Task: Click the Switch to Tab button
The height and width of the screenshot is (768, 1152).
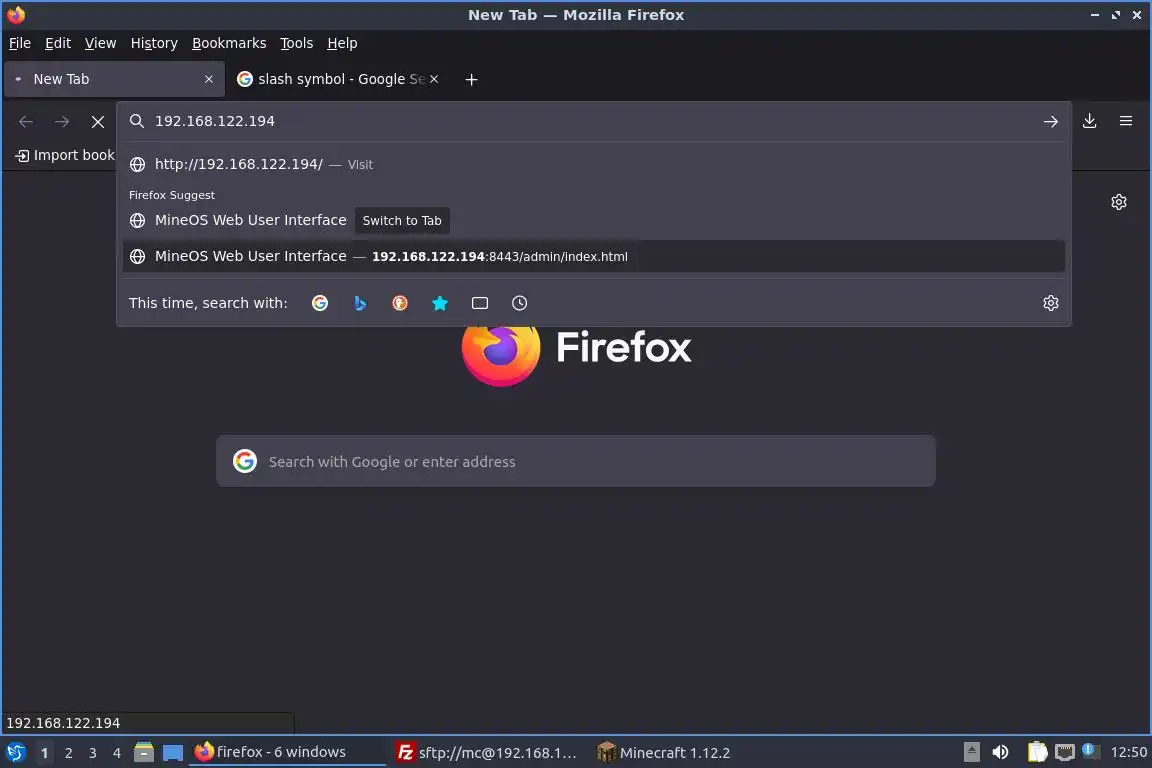Action: [x=402, y=220]
